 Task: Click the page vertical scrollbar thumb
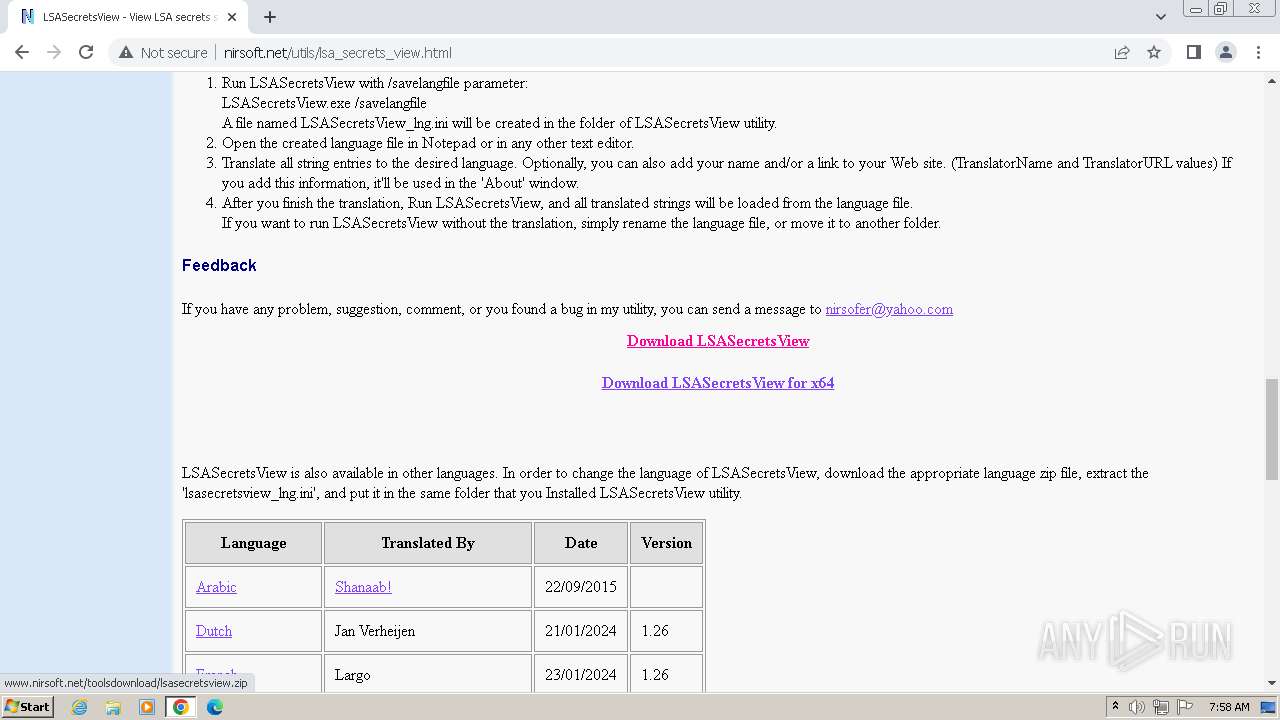[1272, 429]
